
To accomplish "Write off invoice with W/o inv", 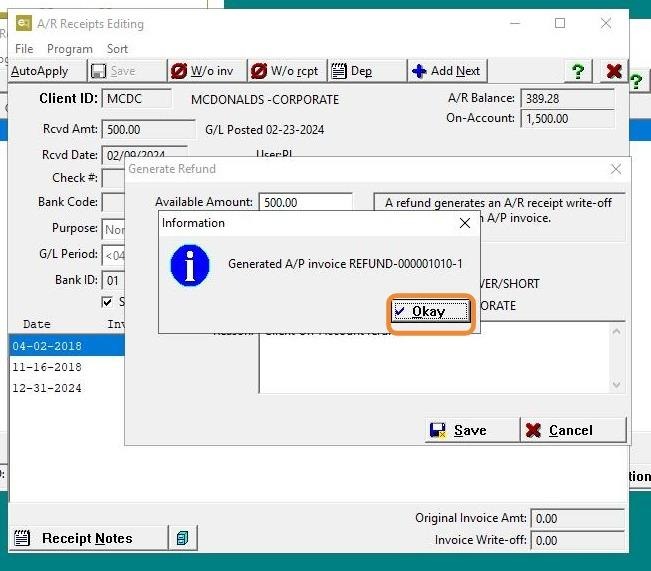I will click(x=207, y=71).
